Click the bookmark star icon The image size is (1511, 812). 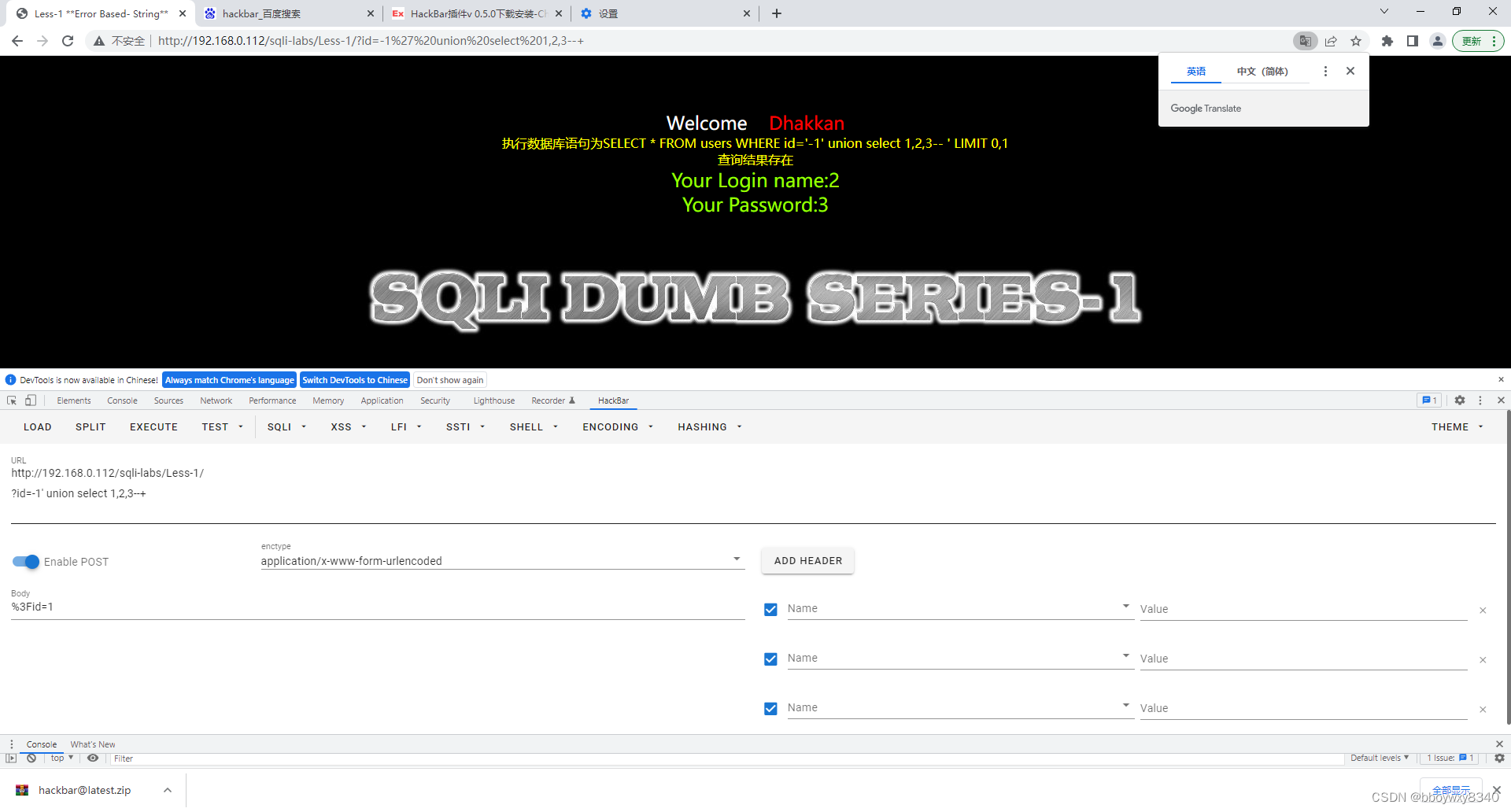coord(1356,41)
